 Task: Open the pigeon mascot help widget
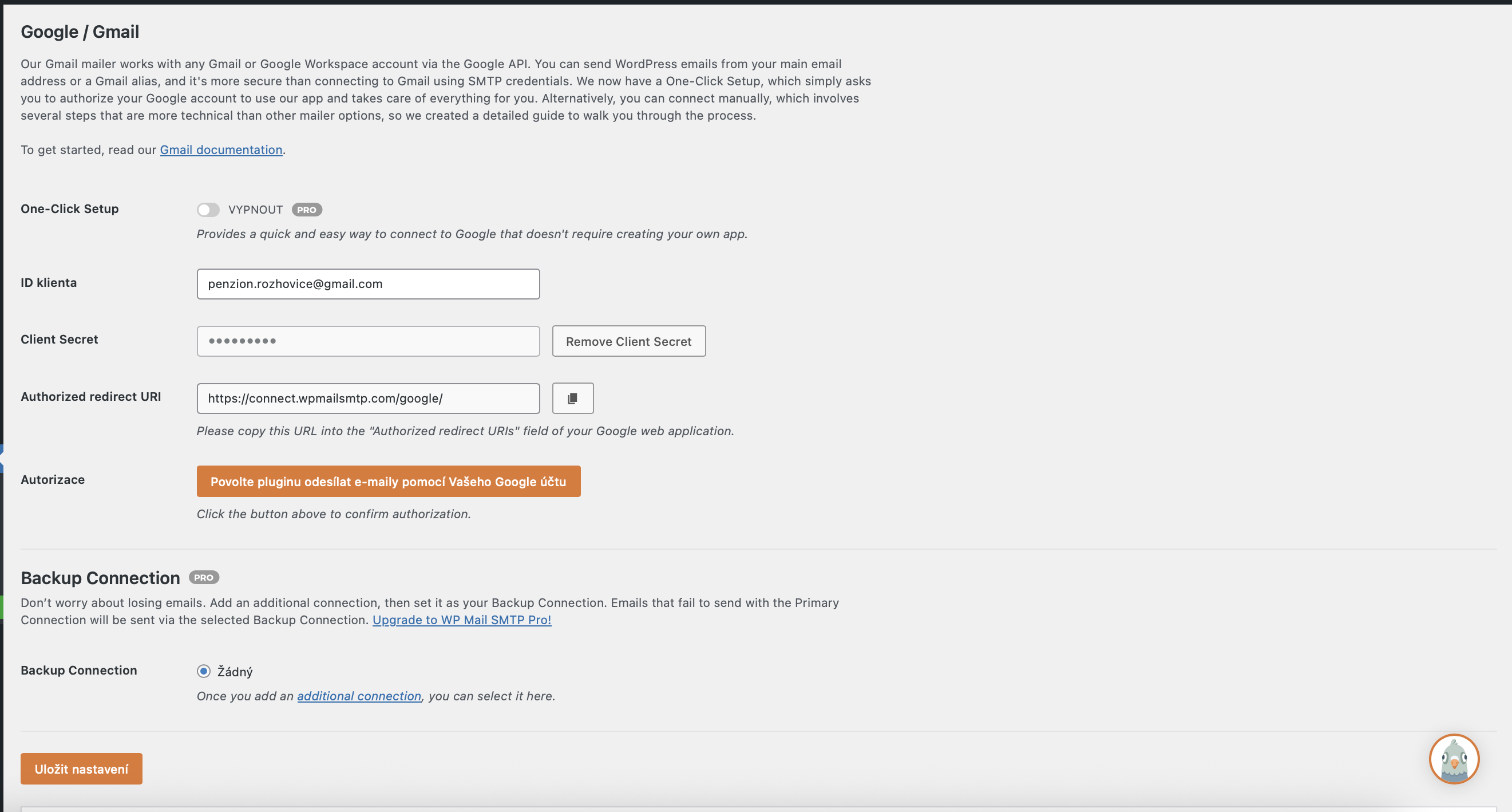pyautogui.click(x=1453, y=759)
